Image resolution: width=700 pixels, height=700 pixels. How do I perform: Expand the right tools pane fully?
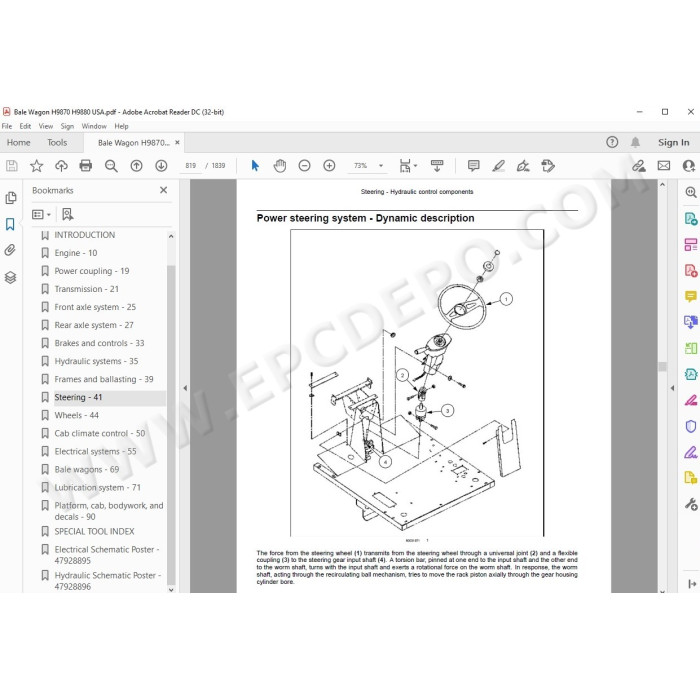tap(692, 583)
